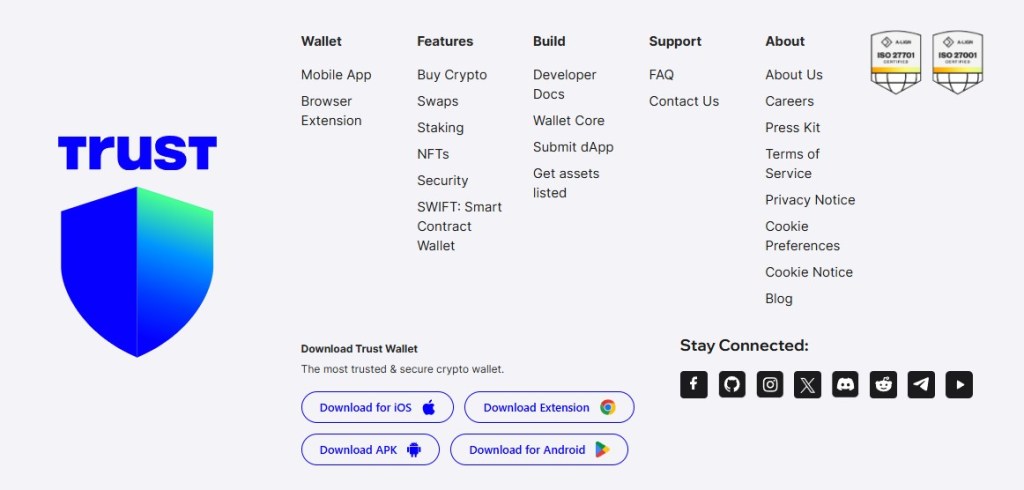Open the X (Twitter) icon
This screenshot has height=490, width=1024.
coord(808,384)
